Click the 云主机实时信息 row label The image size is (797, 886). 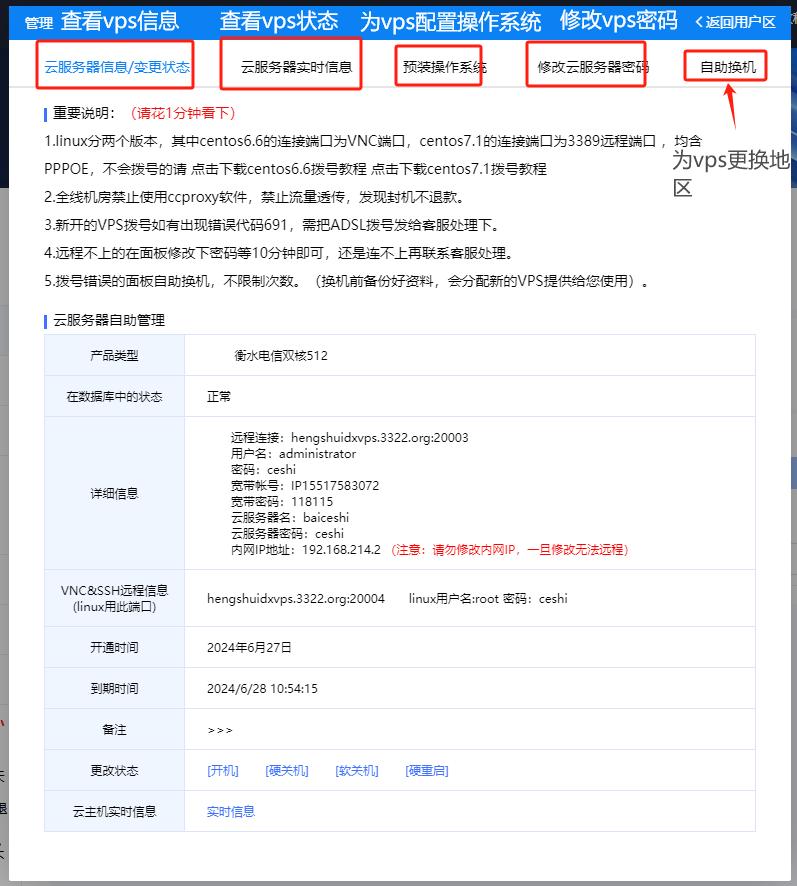114,811
